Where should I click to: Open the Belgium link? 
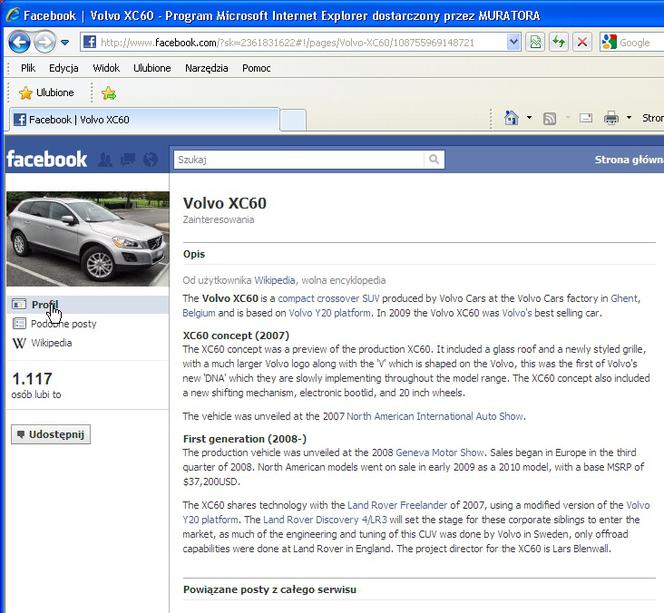[x=199, y=313]
